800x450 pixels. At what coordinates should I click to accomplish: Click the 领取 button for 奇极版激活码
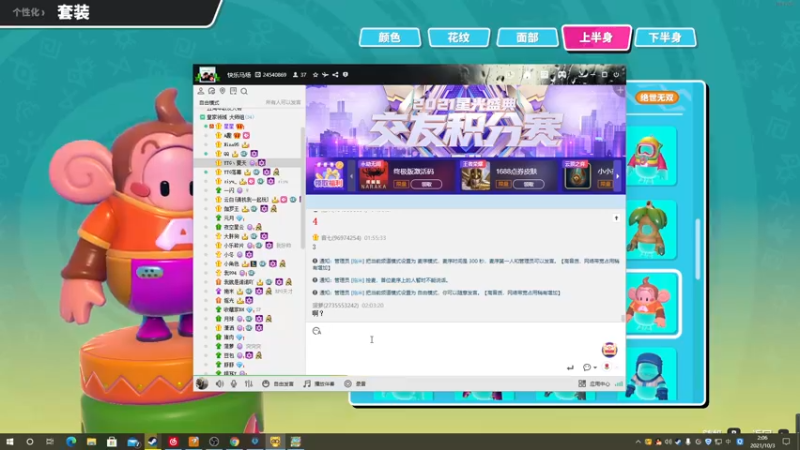(x=427, y=184)
